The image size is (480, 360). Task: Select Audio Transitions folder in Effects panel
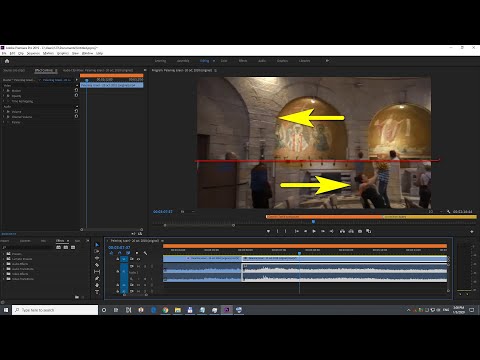click(x=23, y=269)
